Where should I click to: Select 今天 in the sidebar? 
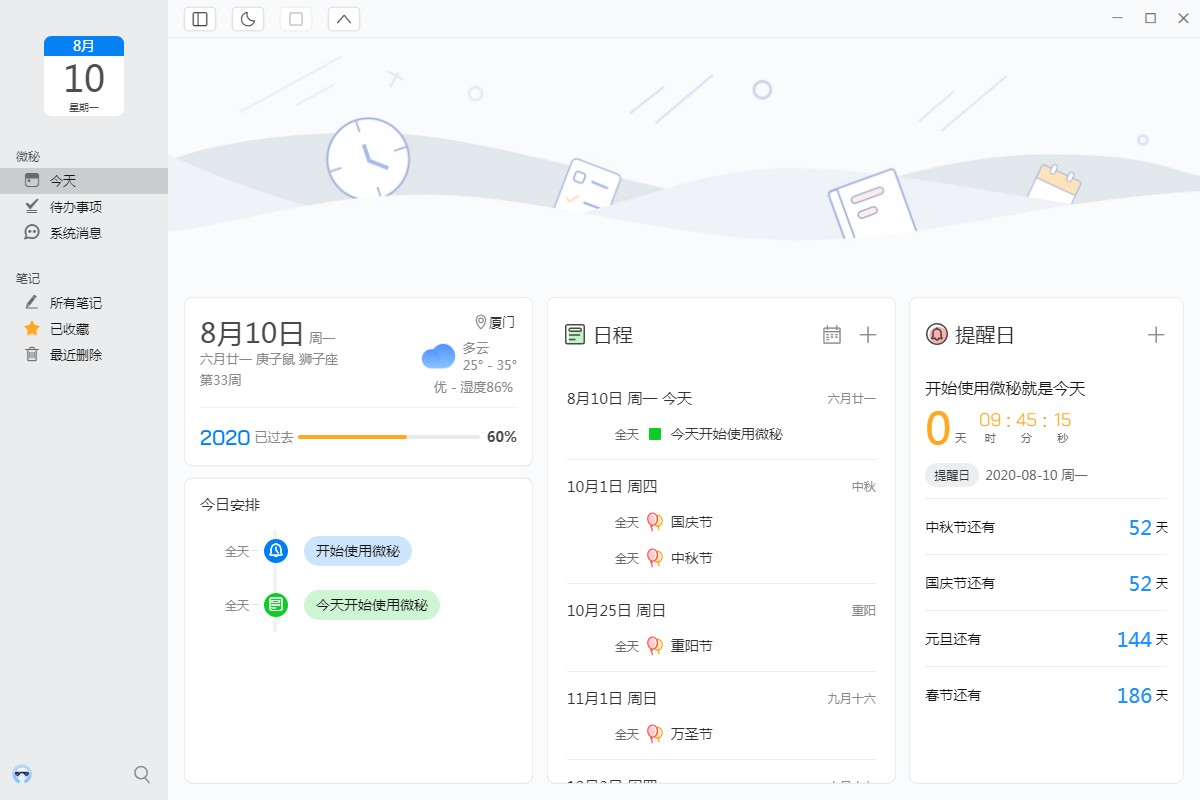(x=63, y=181)
